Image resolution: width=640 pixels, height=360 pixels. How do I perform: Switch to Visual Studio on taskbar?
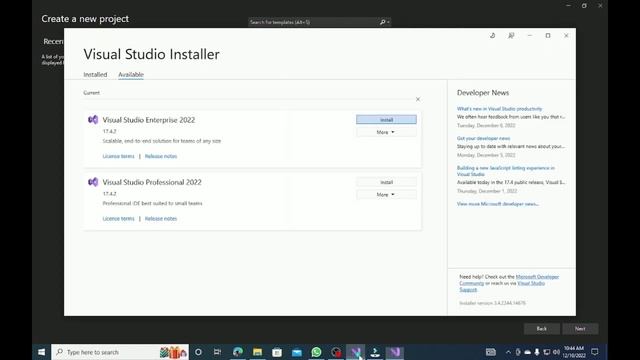356,352
